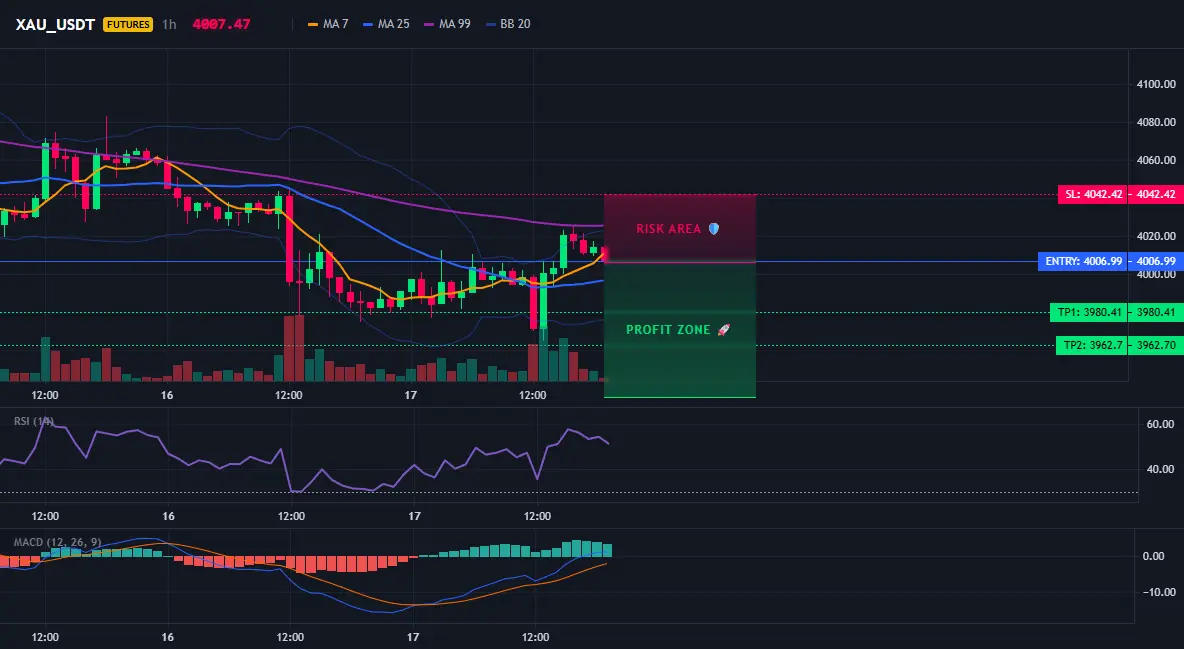Viewport: 1184px width, 649px height.
Task: Click date label 17 under the MACD panel
Action: (x=413, y=637)
